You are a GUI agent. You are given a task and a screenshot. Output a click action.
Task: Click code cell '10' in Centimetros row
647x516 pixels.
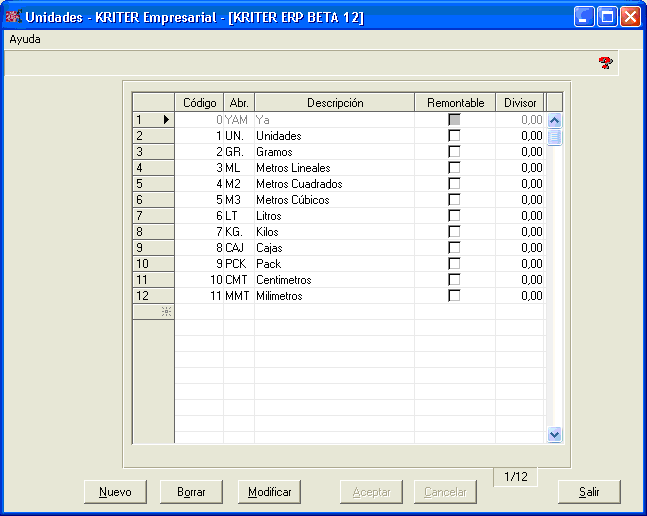199,280
